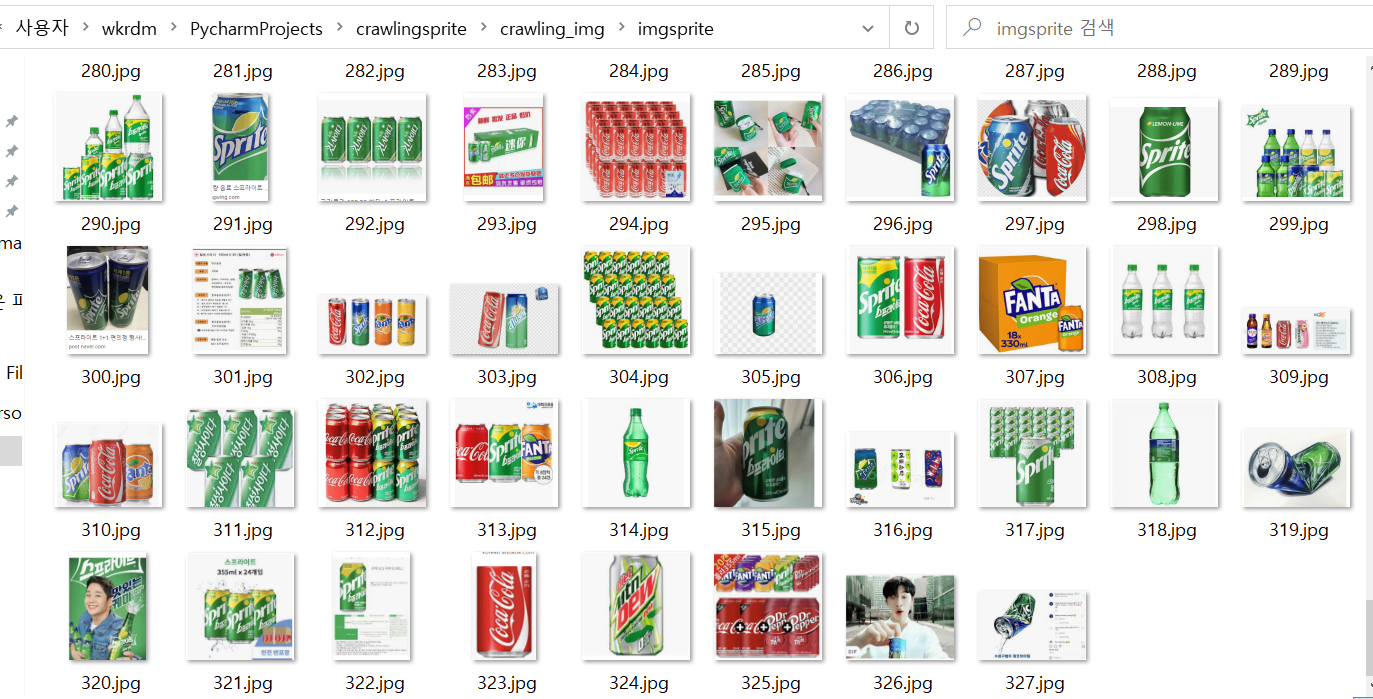Viewport: 1373px width, 699px height.
Task: Select 299.jpg Sprite bottle group thumbnail
Action: point(1296,152)
